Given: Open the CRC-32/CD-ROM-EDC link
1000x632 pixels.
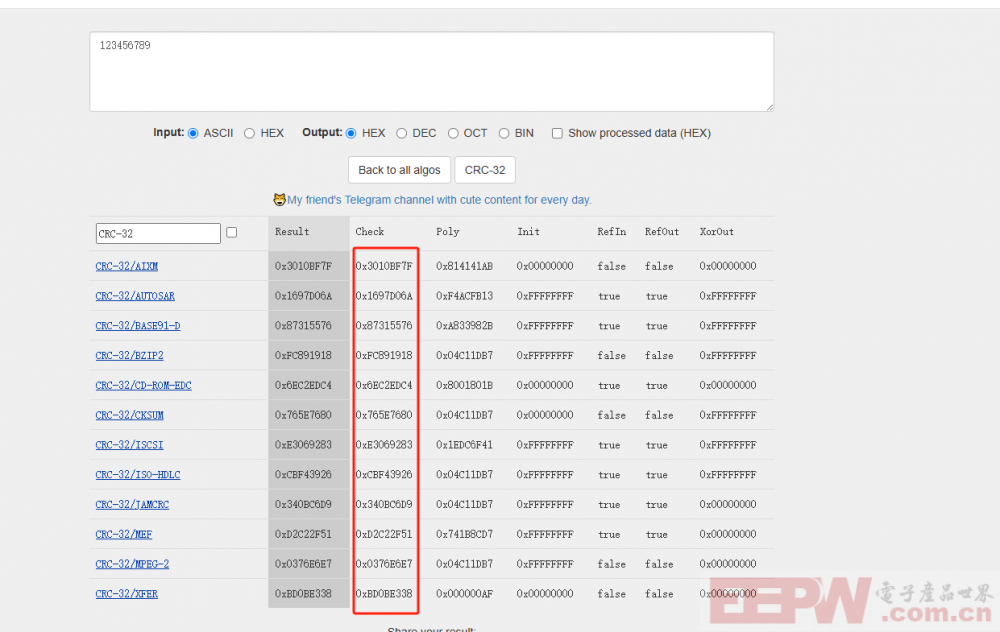Looking at the screenshot, I should coord(143,385).
